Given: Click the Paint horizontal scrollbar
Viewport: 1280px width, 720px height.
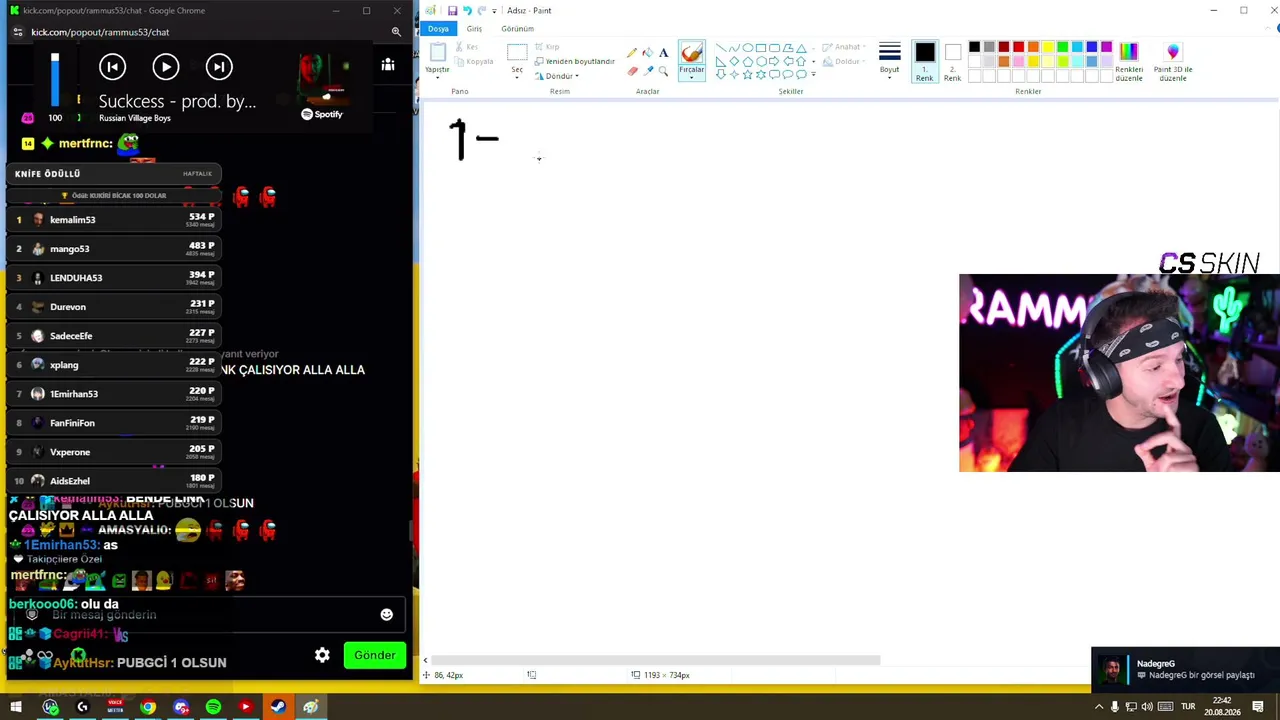Looking at the screenshot, I should tap(655, 660).
